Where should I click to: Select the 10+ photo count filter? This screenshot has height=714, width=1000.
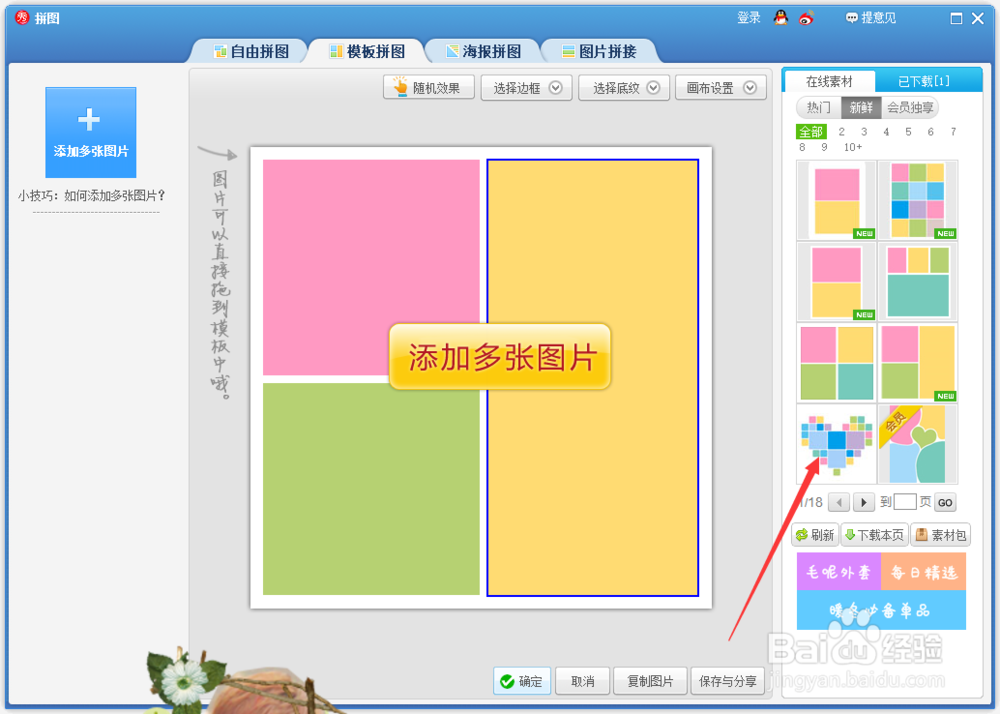point(855,146)
